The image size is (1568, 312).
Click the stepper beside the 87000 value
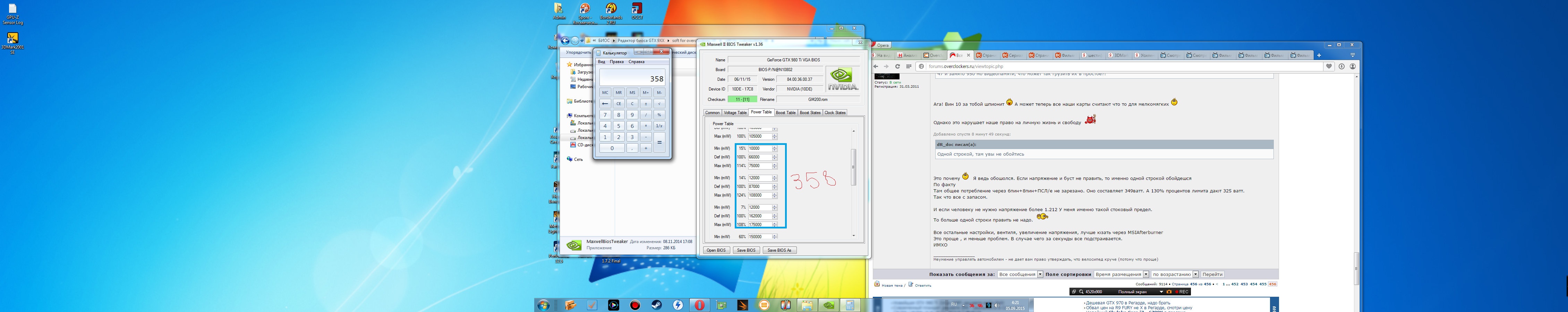774,187
